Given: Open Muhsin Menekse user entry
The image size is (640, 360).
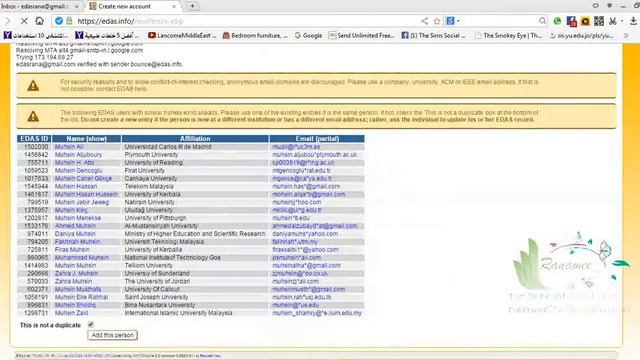Looking at the screenshot, I should point(78,218).
